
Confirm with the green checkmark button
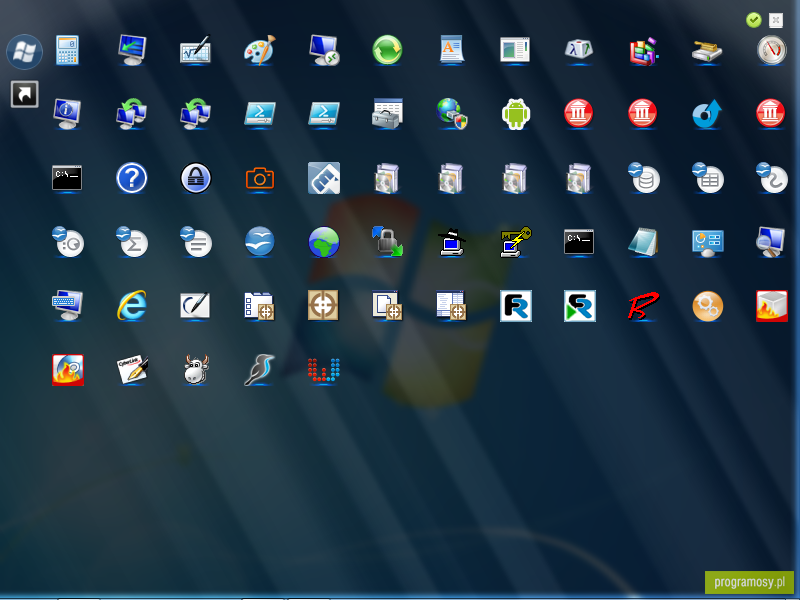pos(754,20)
